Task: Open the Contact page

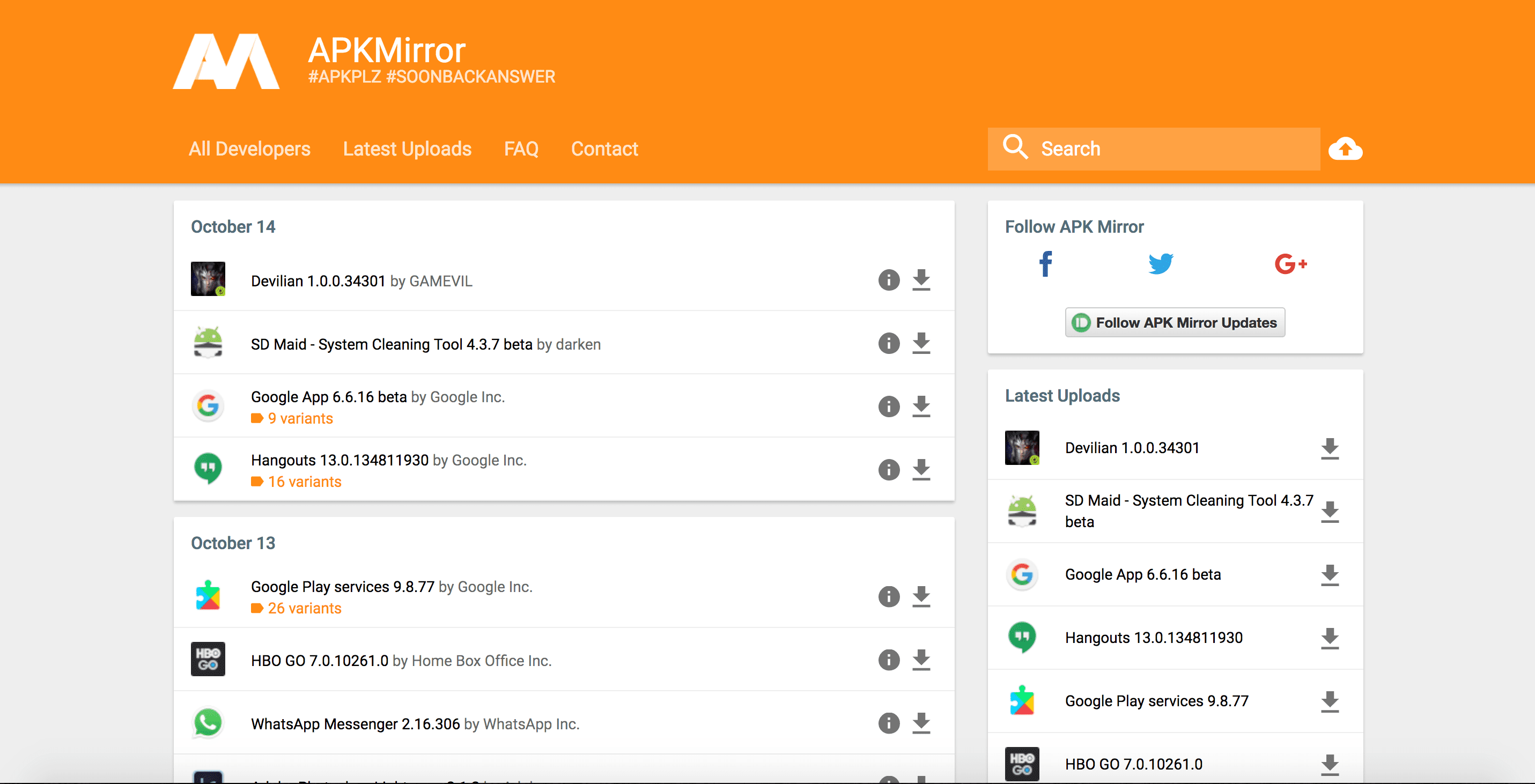Action: 604,149
